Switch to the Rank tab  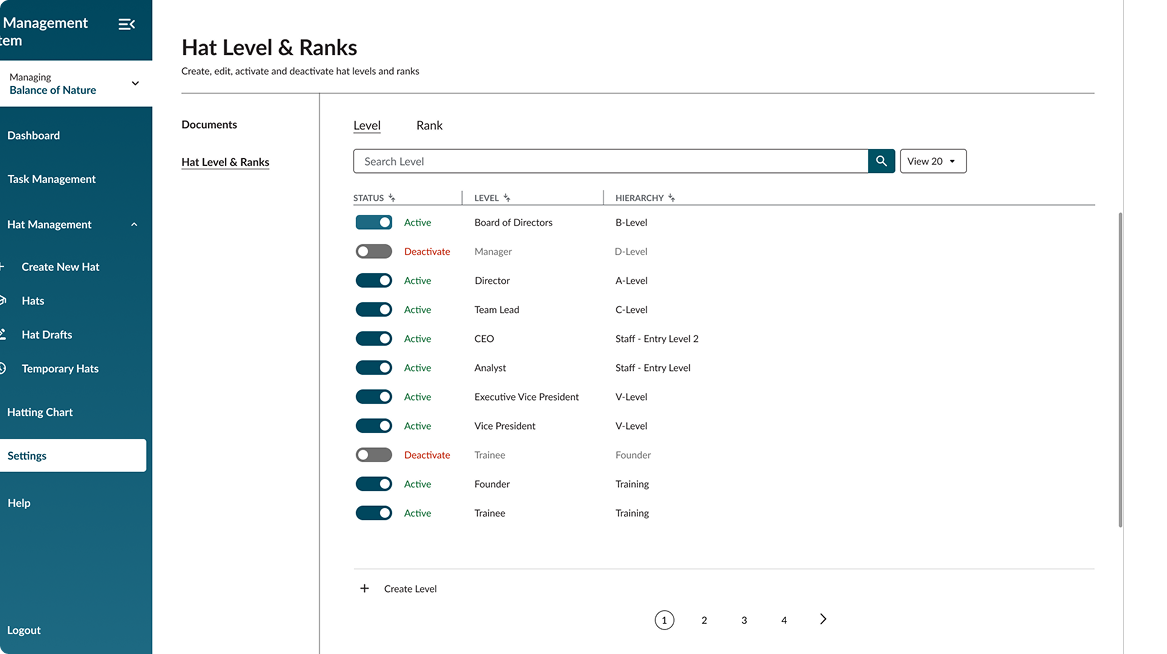tap(429, 125)
